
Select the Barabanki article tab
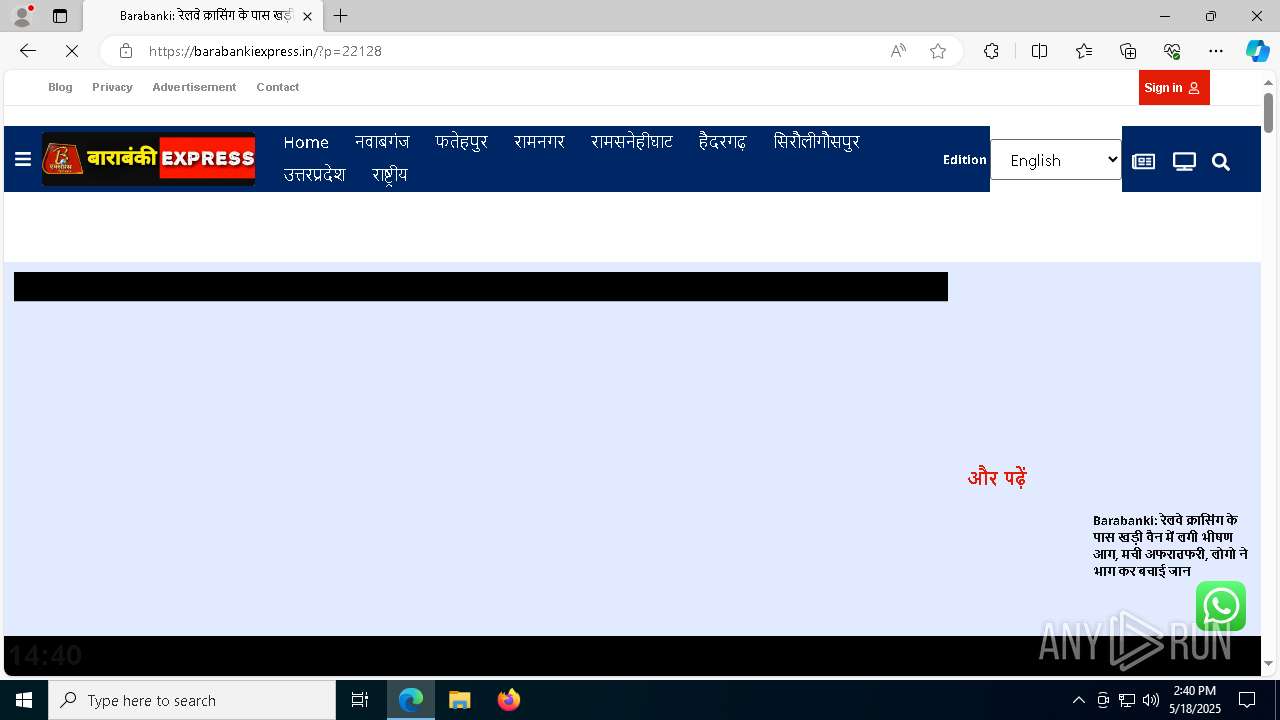pos(203,16)
